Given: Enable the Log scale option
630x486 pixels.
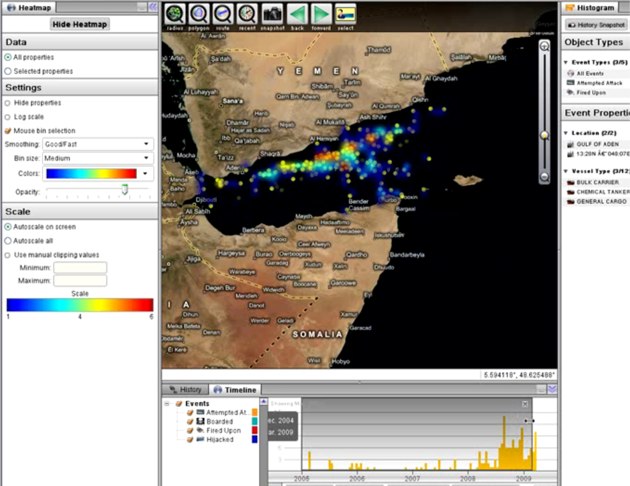Looking at the screenshot, I should tap(8, 116).
